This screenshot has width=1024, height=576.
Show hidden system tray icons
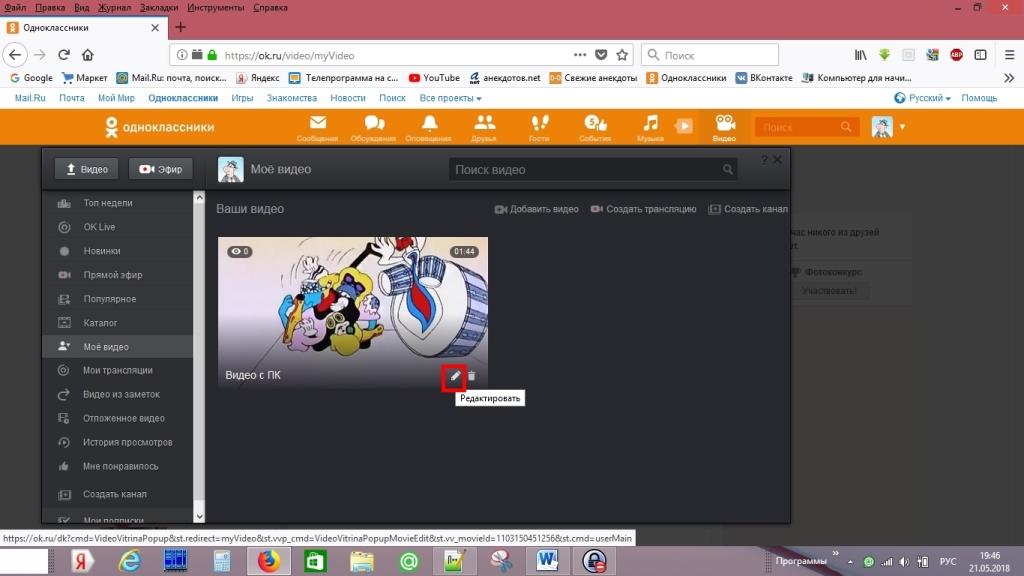pos(850,562)
